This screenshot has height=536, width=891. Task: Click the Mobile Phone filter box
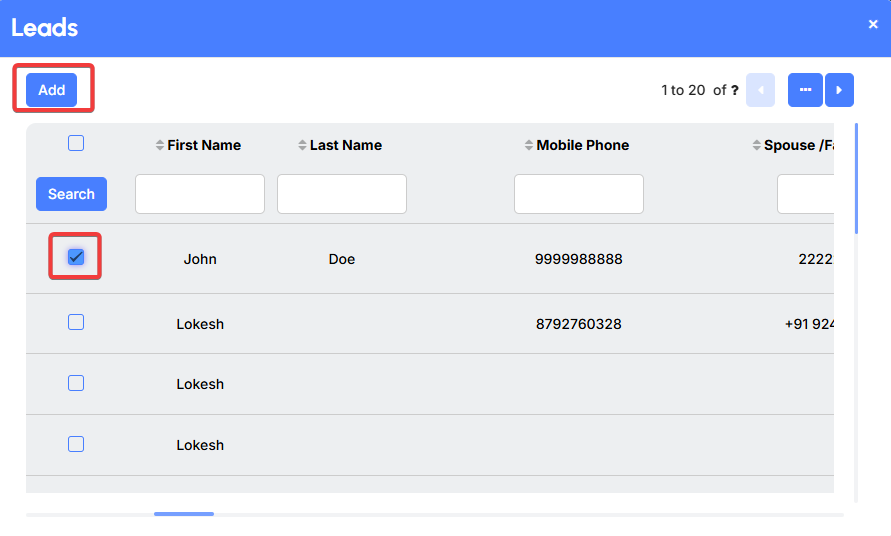coord(579,194)
